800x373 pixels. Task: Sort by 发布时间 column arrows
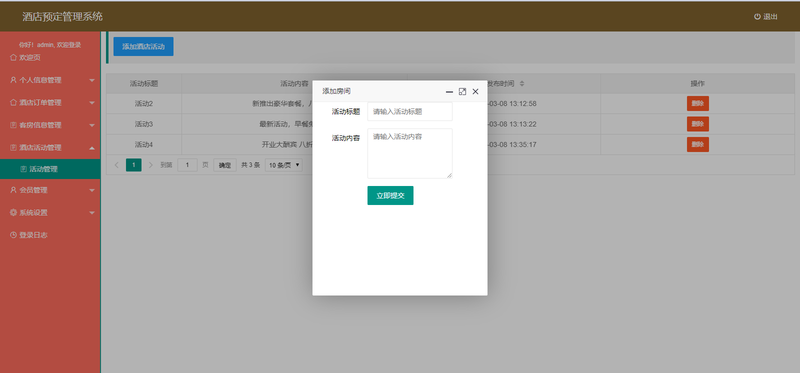click(522, 84)
